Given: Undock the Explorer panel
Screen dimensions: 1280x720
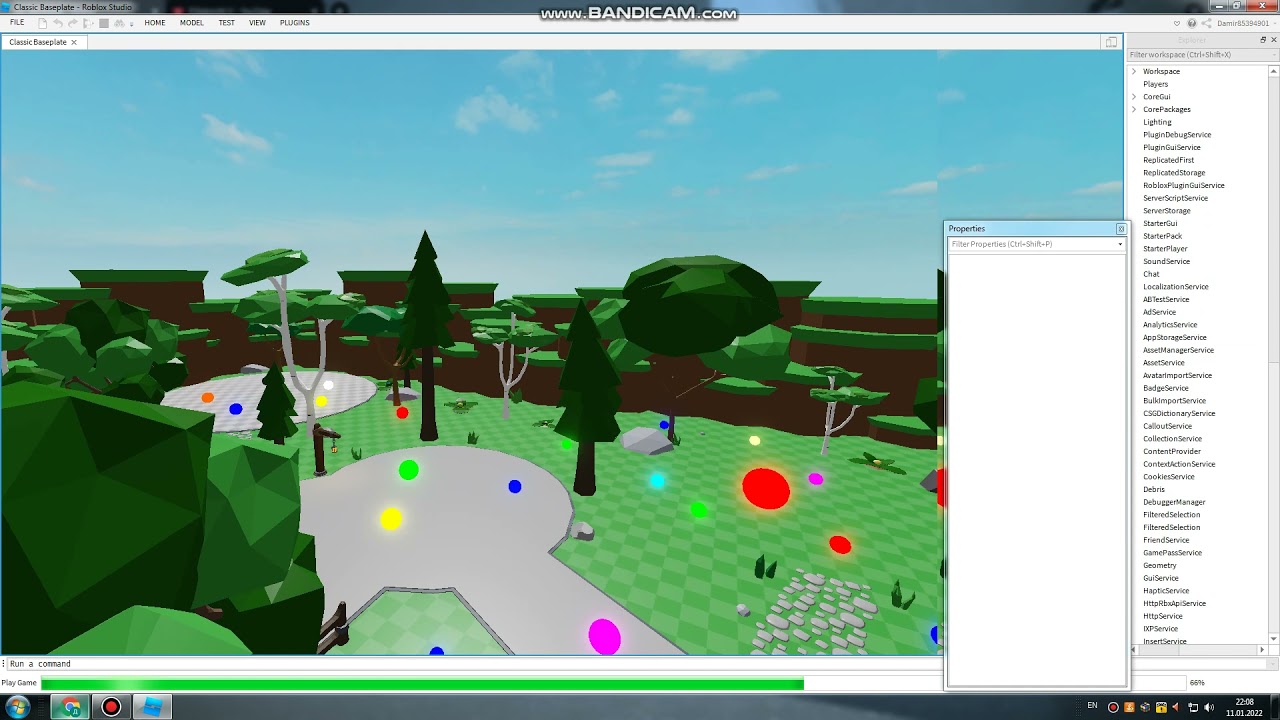Looking at the screenshot, I should tap(1263, 40).
